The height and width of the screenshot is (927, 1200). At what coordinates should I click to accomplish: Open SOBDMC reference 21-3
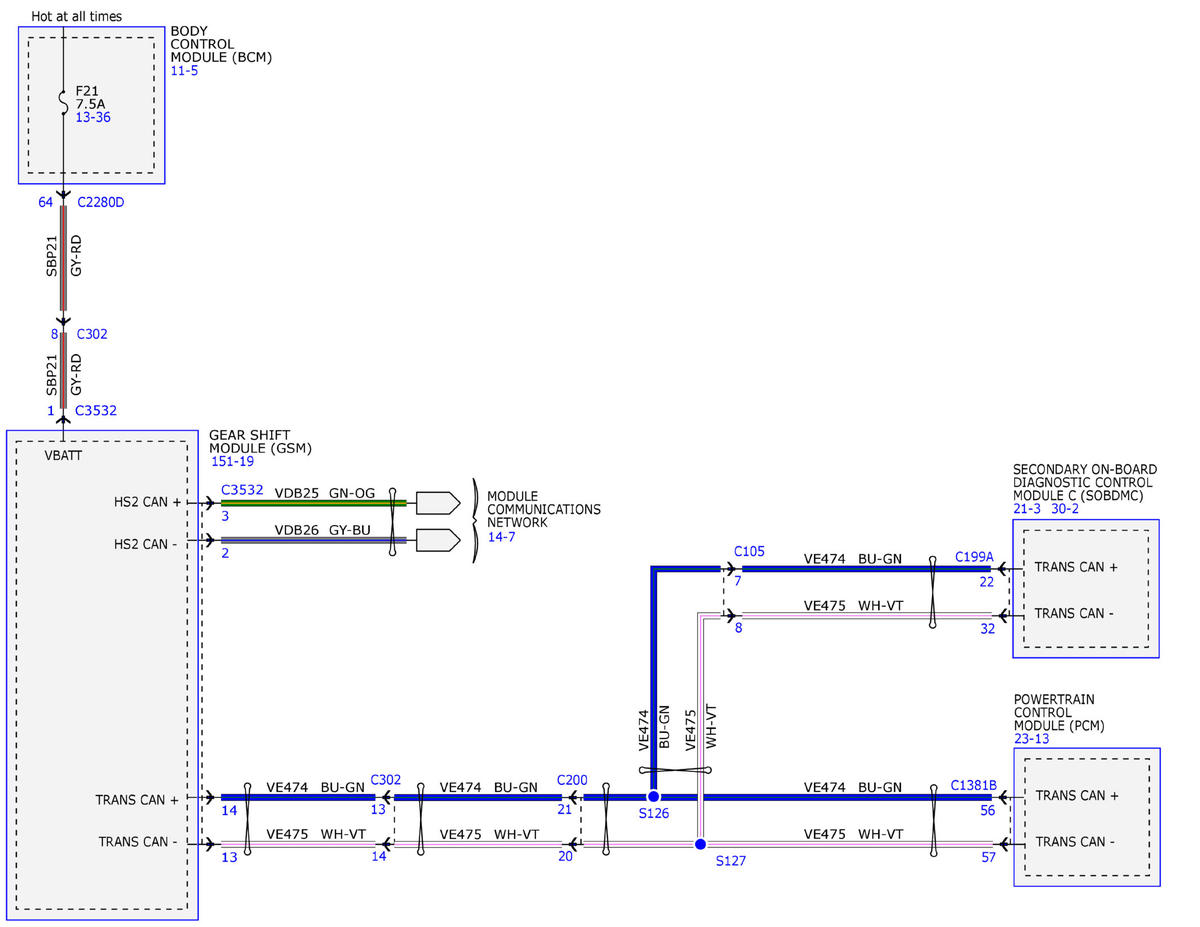click(x=1027, y=509)
